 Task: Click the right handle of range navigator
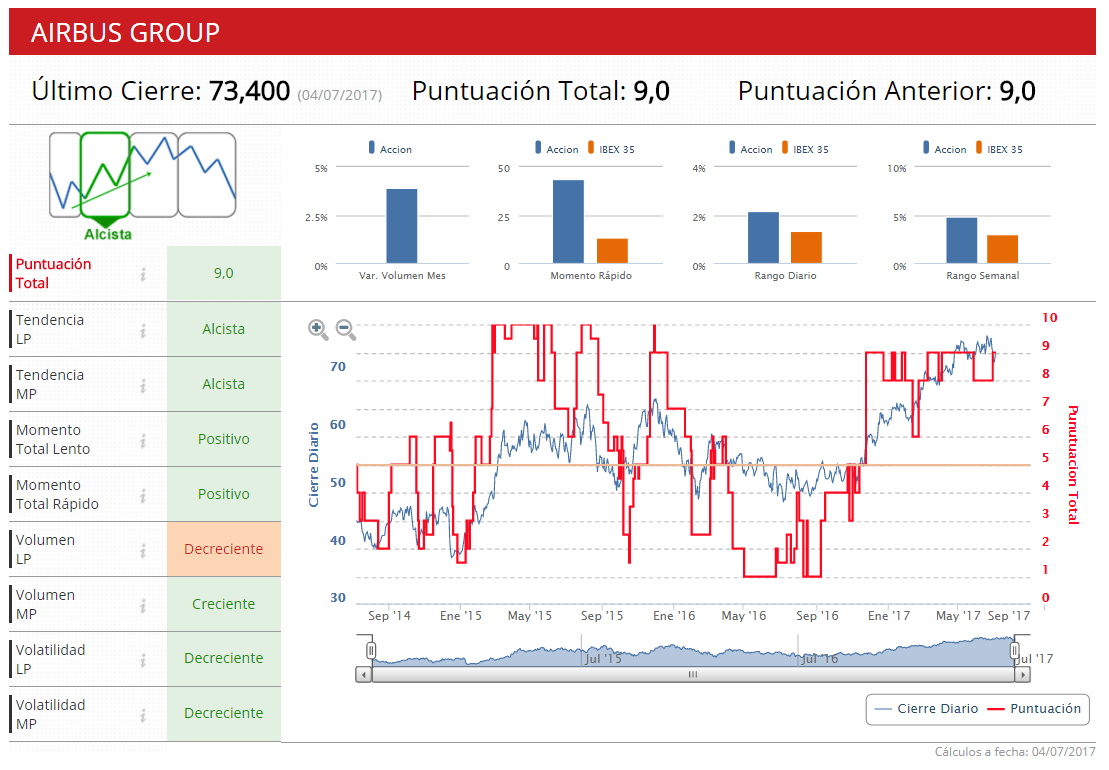[x=1014, y=650]
